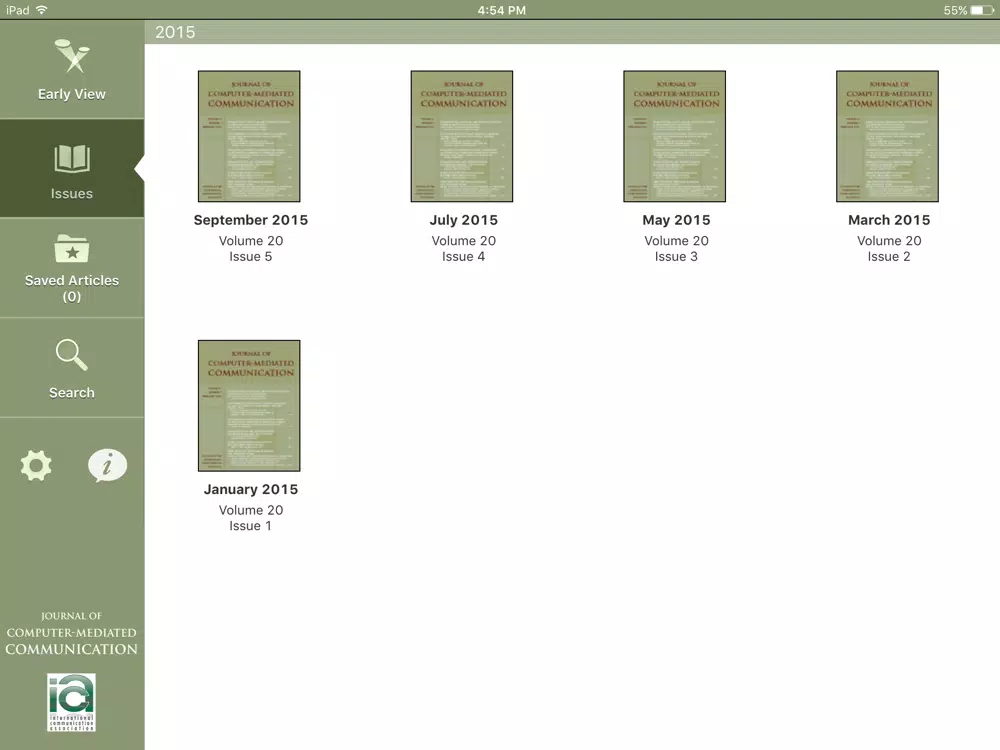1000x750 pixels.
Task: Open the July 2015 issue cover
Action: [x=462, y=136]
